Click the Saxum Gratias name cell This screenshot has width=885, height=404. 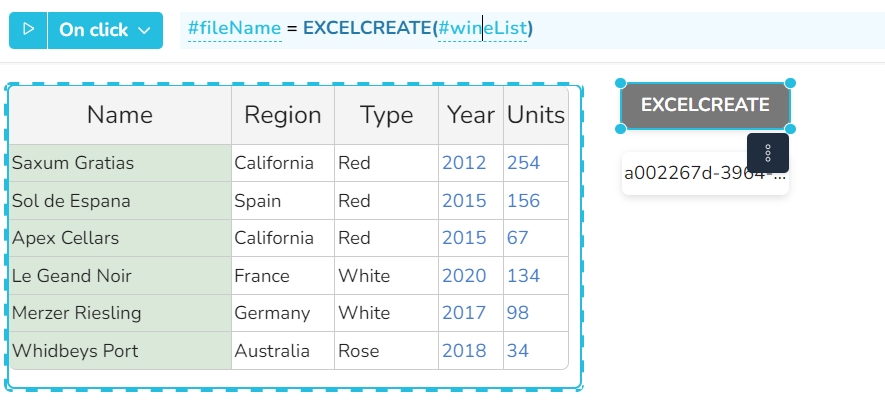point(73,163)
